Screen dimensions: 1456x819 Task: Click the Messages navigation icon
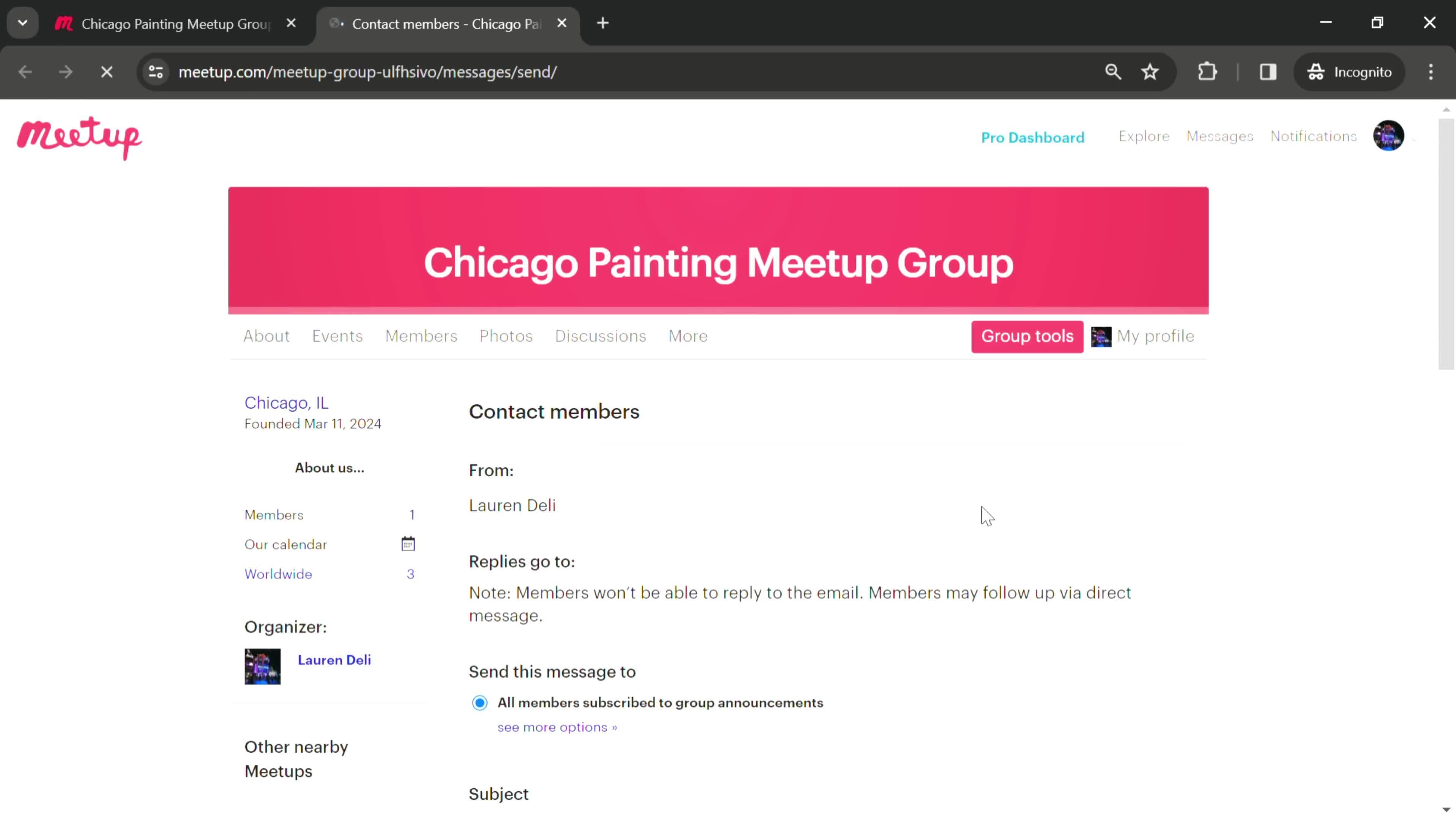(1220, 136)
